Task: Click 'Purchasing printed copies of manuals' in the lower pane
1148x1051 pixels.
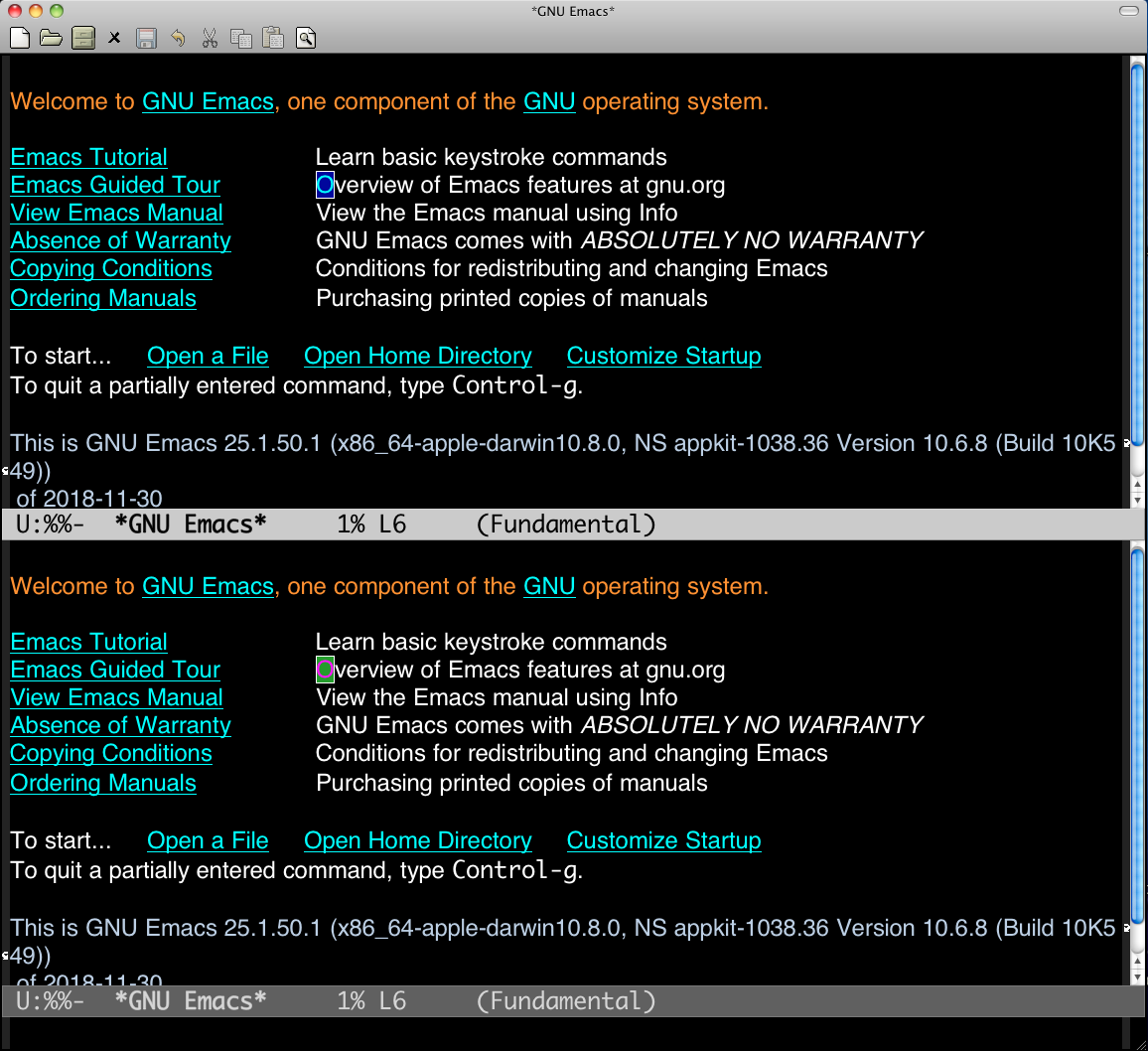Action: point(511,783)
